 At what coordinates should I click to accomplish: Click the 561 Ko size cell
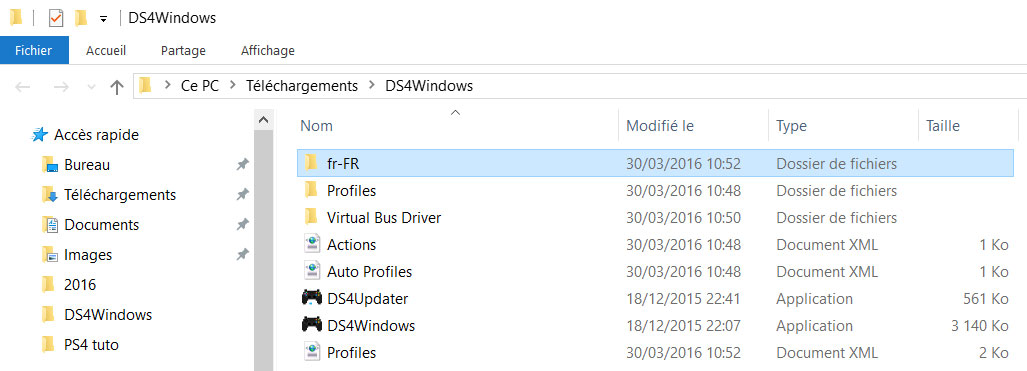tap(986, 299)
